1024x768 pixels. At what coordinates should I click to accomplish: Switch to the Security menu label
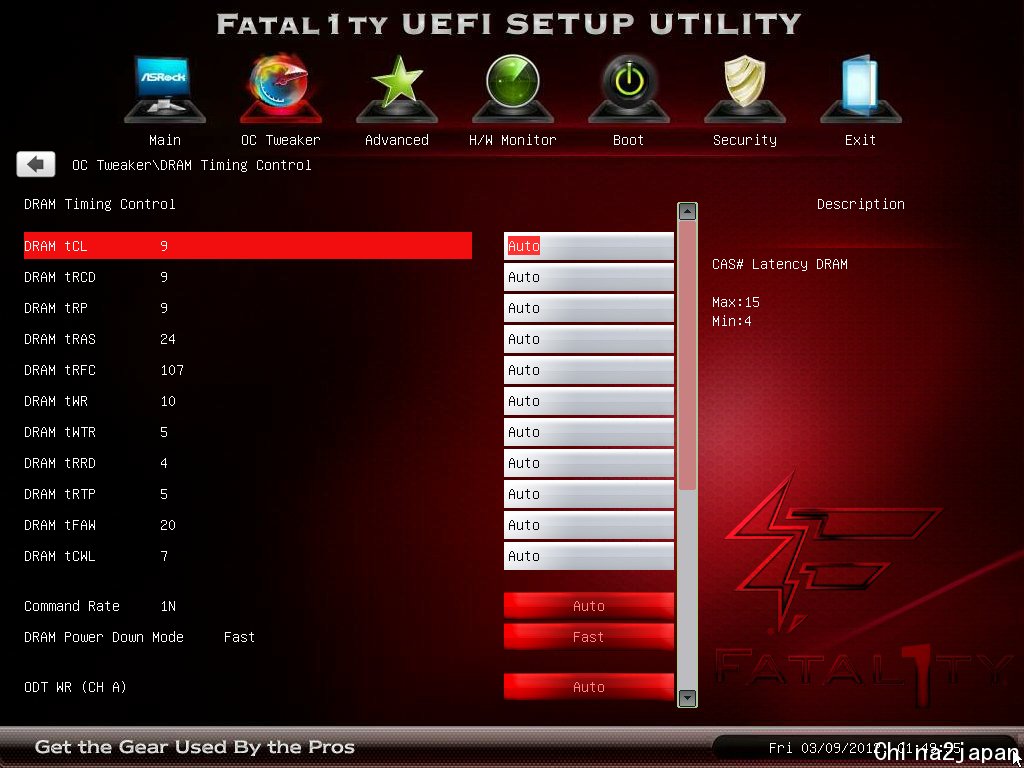744,140
